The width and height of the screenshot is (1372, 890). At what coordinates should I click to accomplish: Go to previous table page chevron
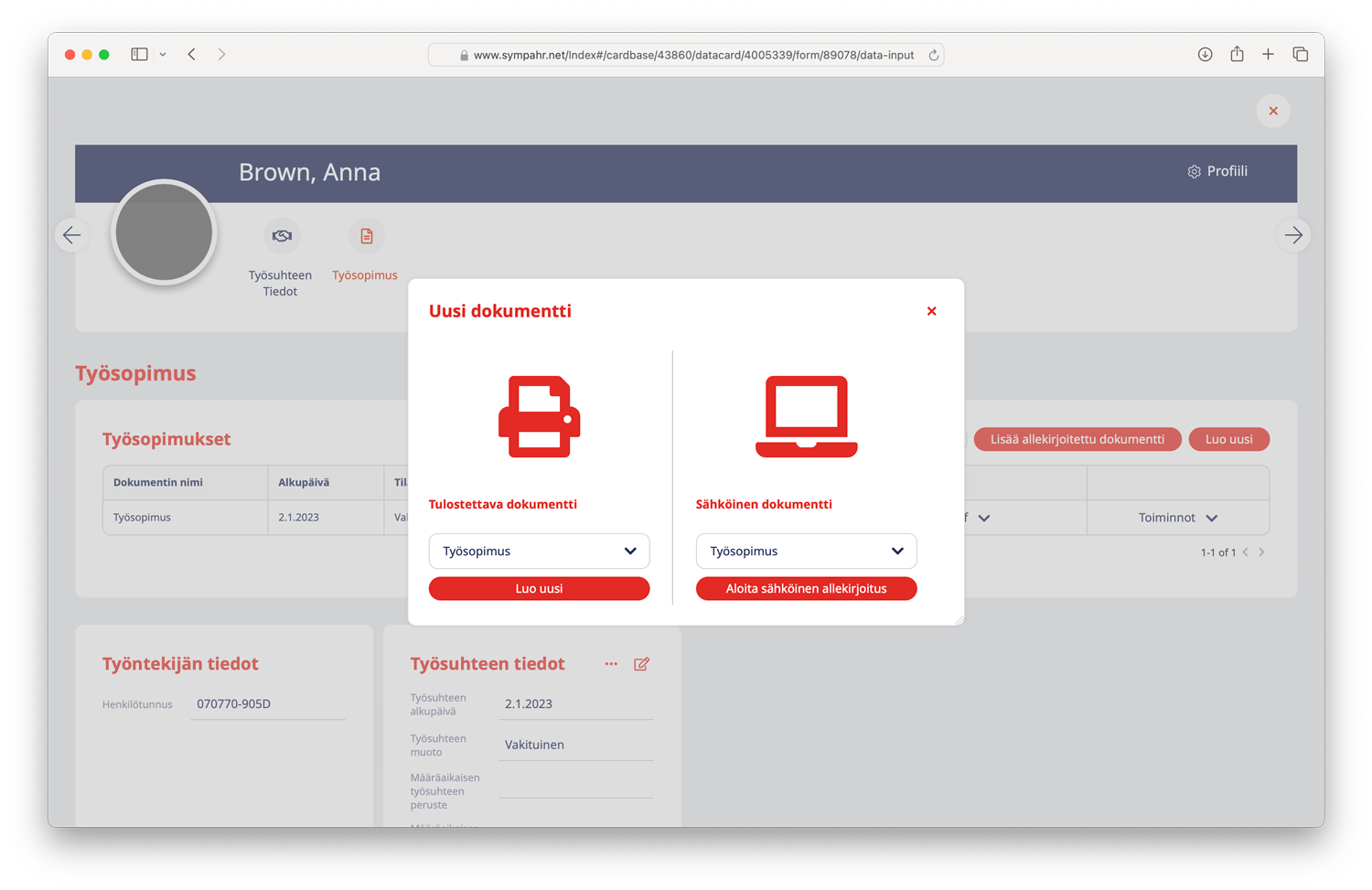(1245, 552)
